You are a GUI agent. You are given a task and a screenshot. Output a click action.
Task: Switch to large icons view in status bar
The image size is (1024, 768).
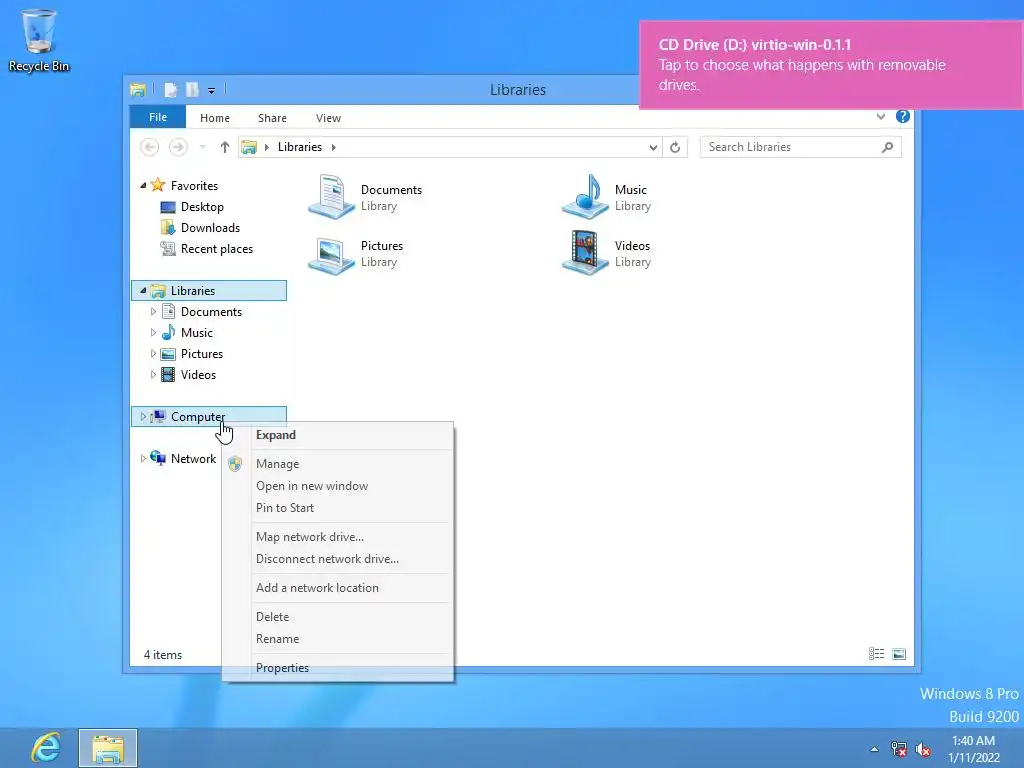click(899, 654)
